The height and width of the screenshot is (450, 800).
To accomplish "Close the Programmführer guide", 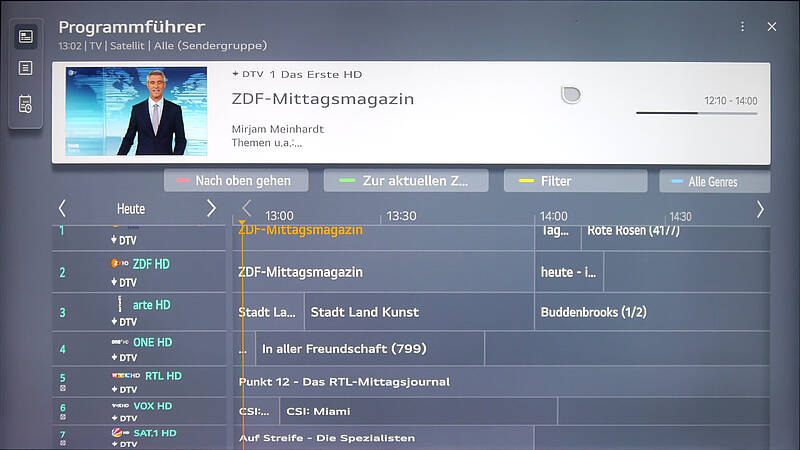I will (772, 27).
